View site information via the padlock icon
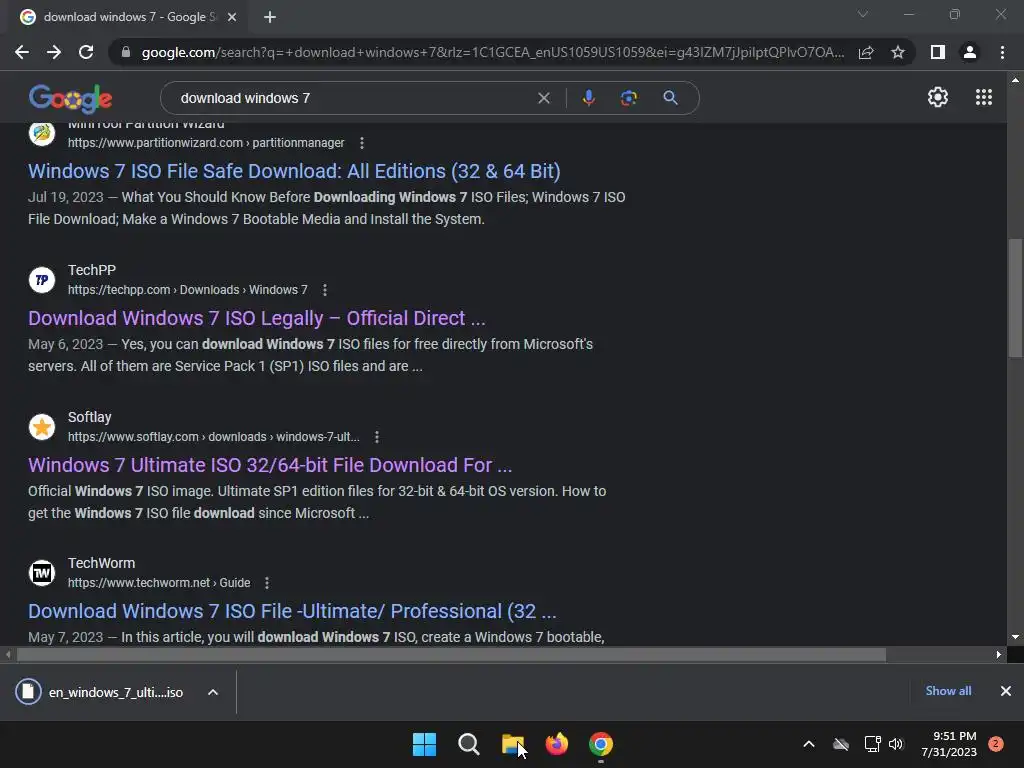 [x=126, y=52]
